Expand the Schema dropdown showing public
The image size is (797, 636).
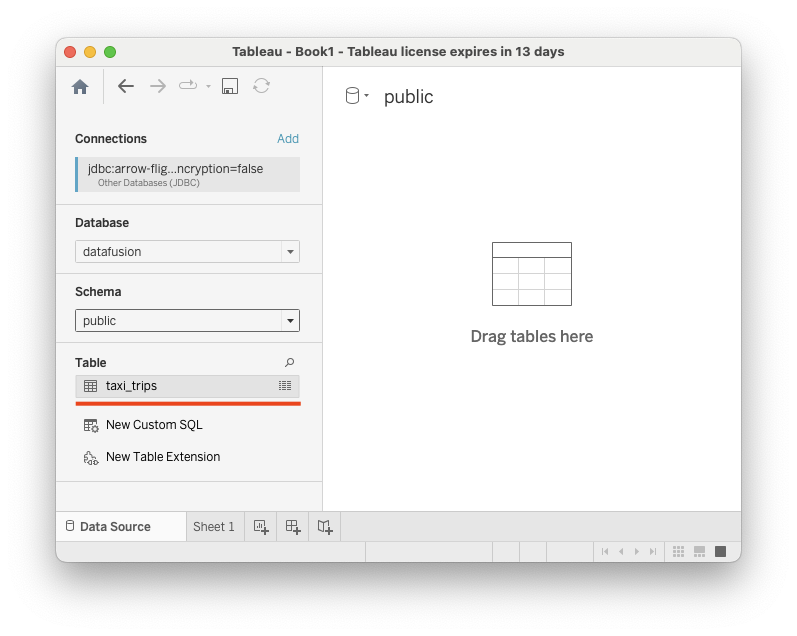tap(187, 321)
